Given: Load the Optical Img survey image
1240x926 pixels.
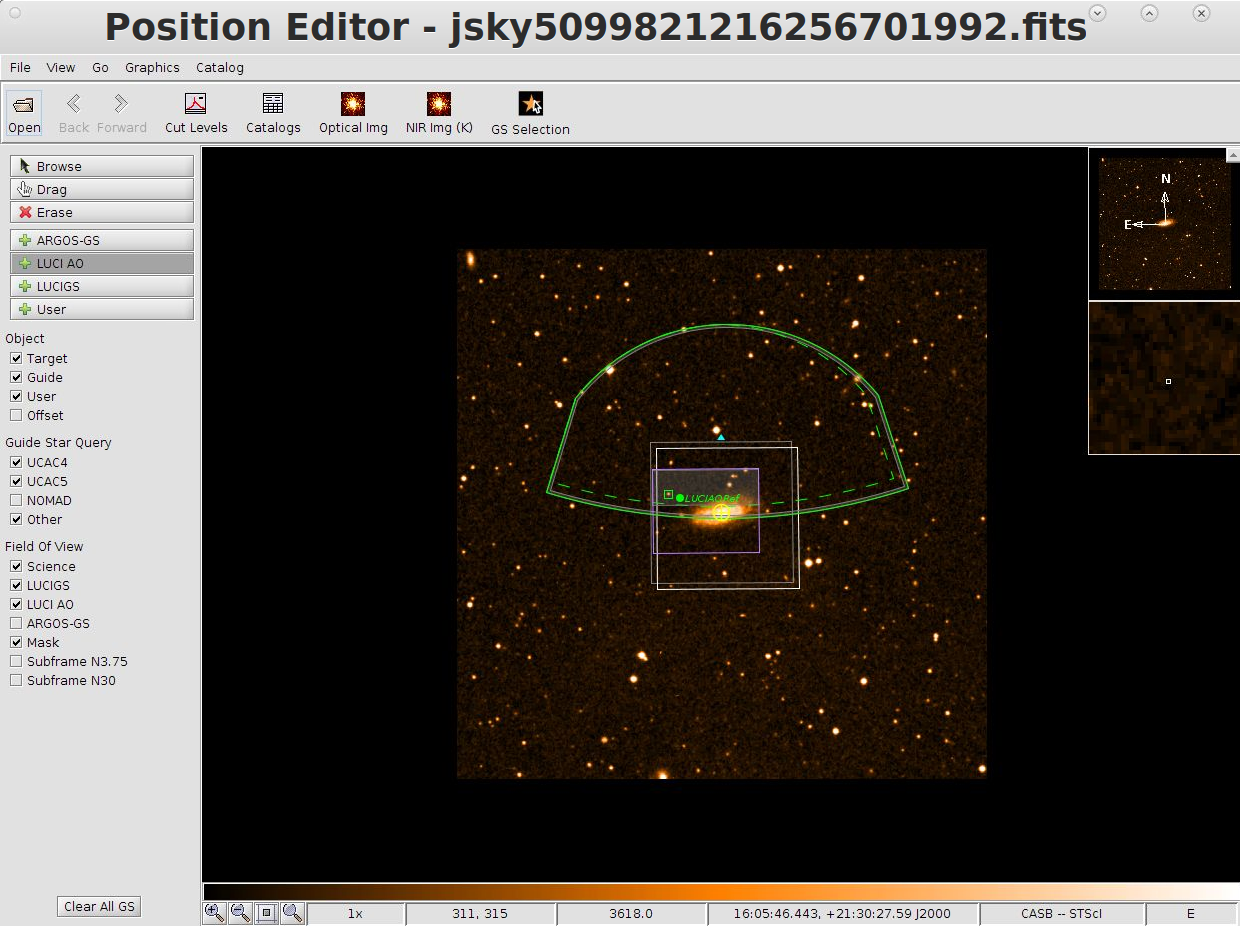Looking at the screenshot, I should click(x=353, y=113).
